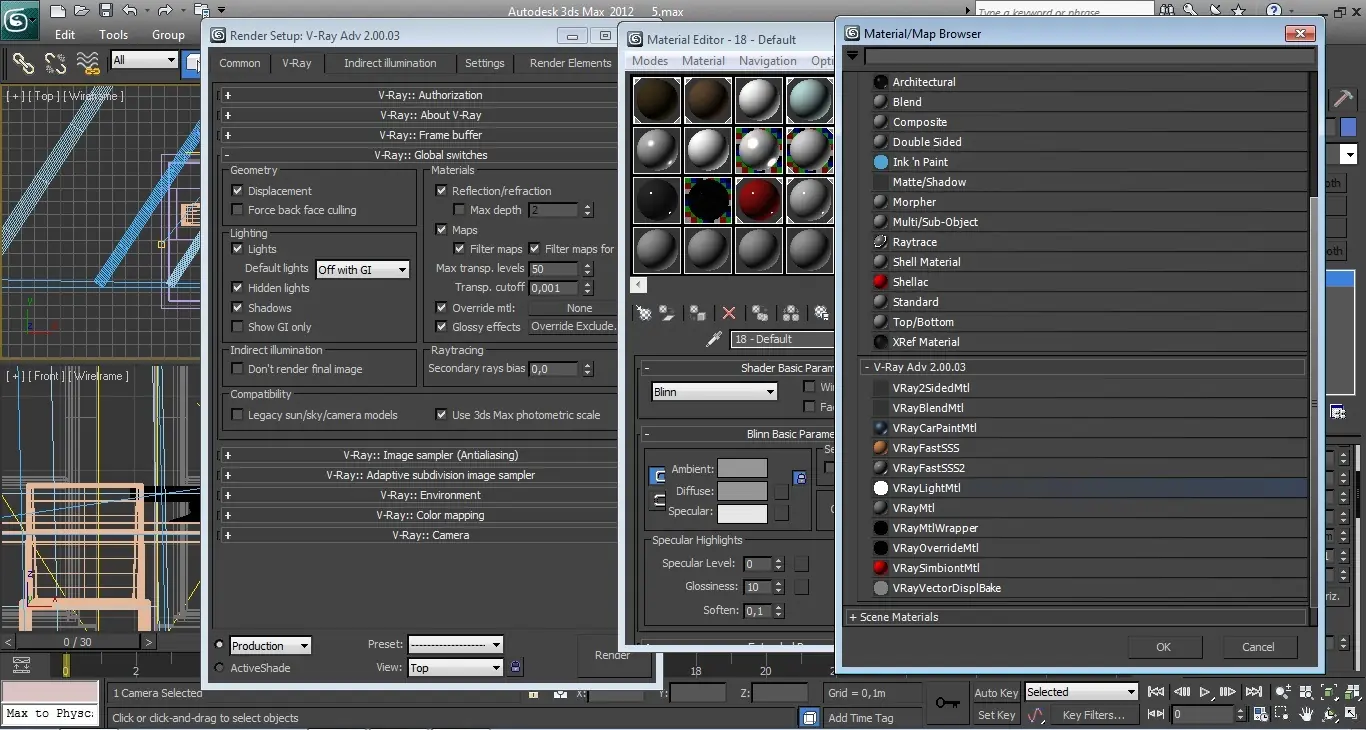Go to start of animation
Viewport: 1366px width, 730px height.
(x=1156, y=691)
